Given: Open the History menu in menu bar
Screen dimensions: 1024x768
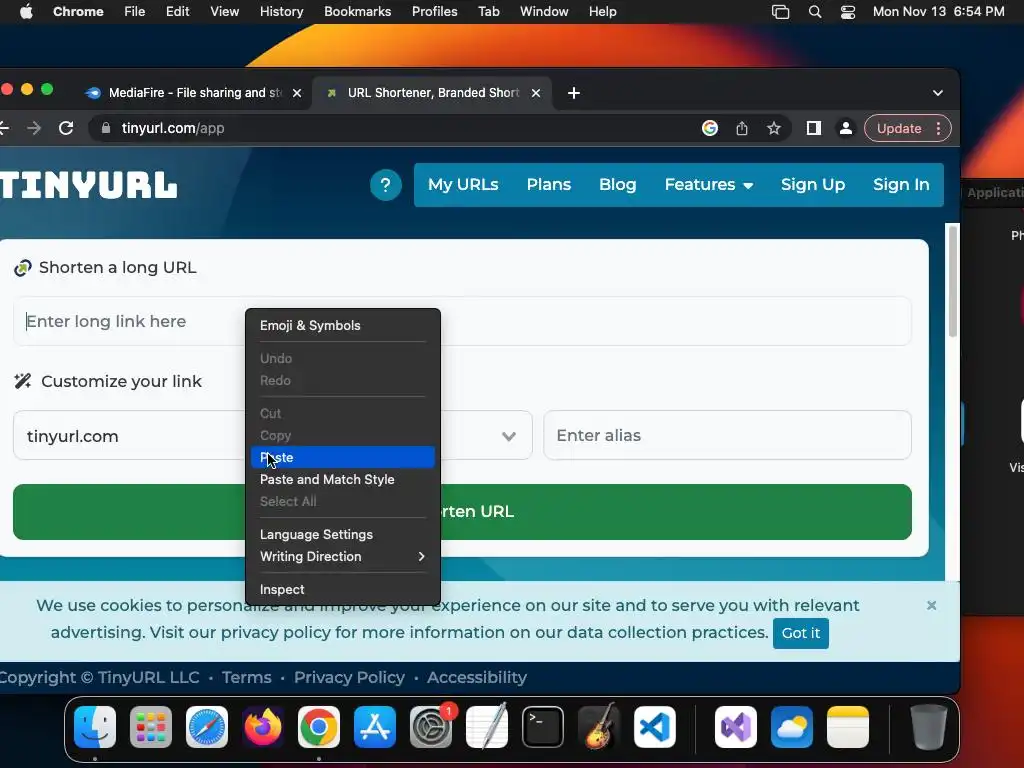Looking at the screenshot, I should 281,11.
